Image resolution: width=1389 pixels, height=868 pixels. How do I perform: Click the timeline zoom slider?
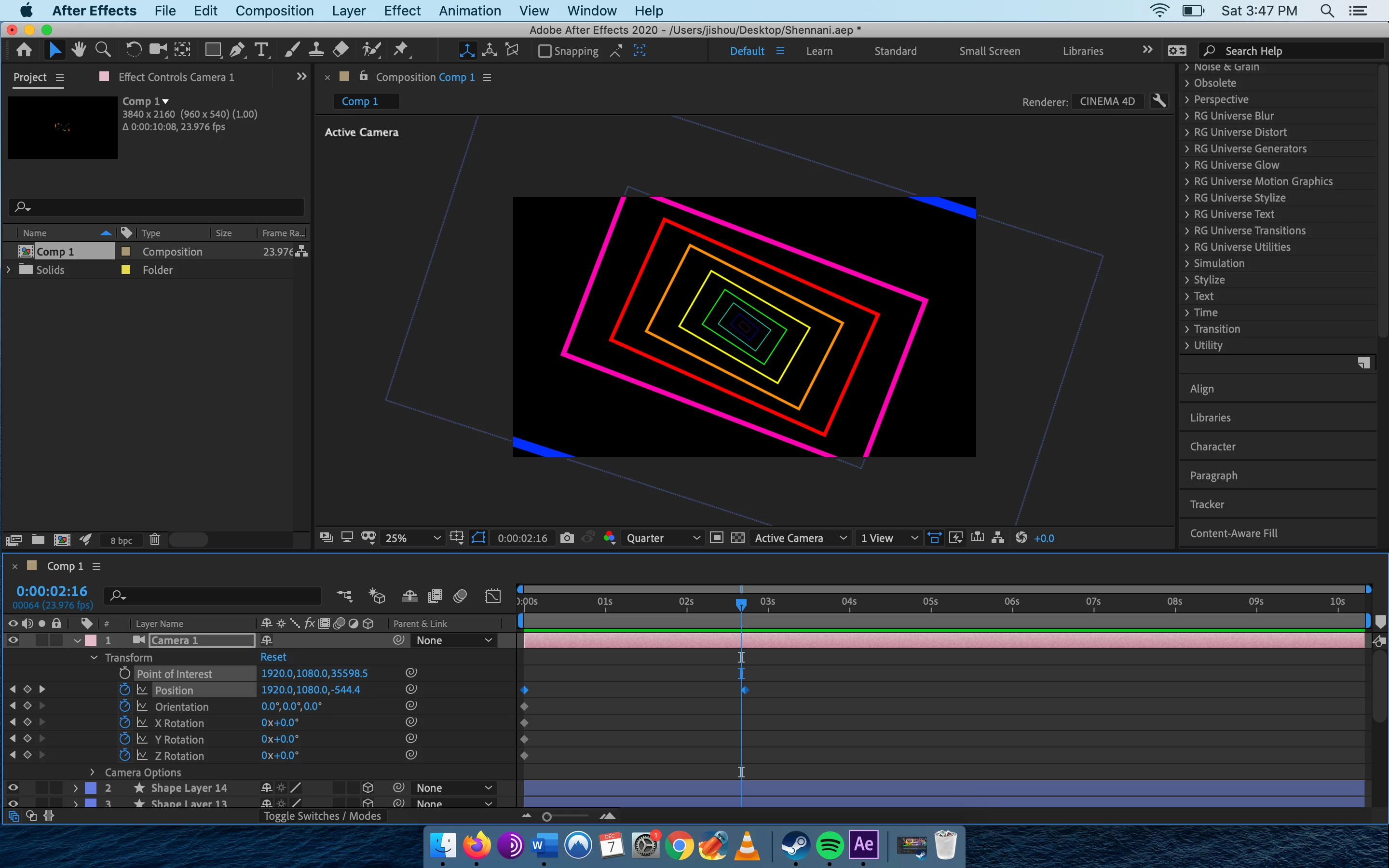click(x=547, y=816)
